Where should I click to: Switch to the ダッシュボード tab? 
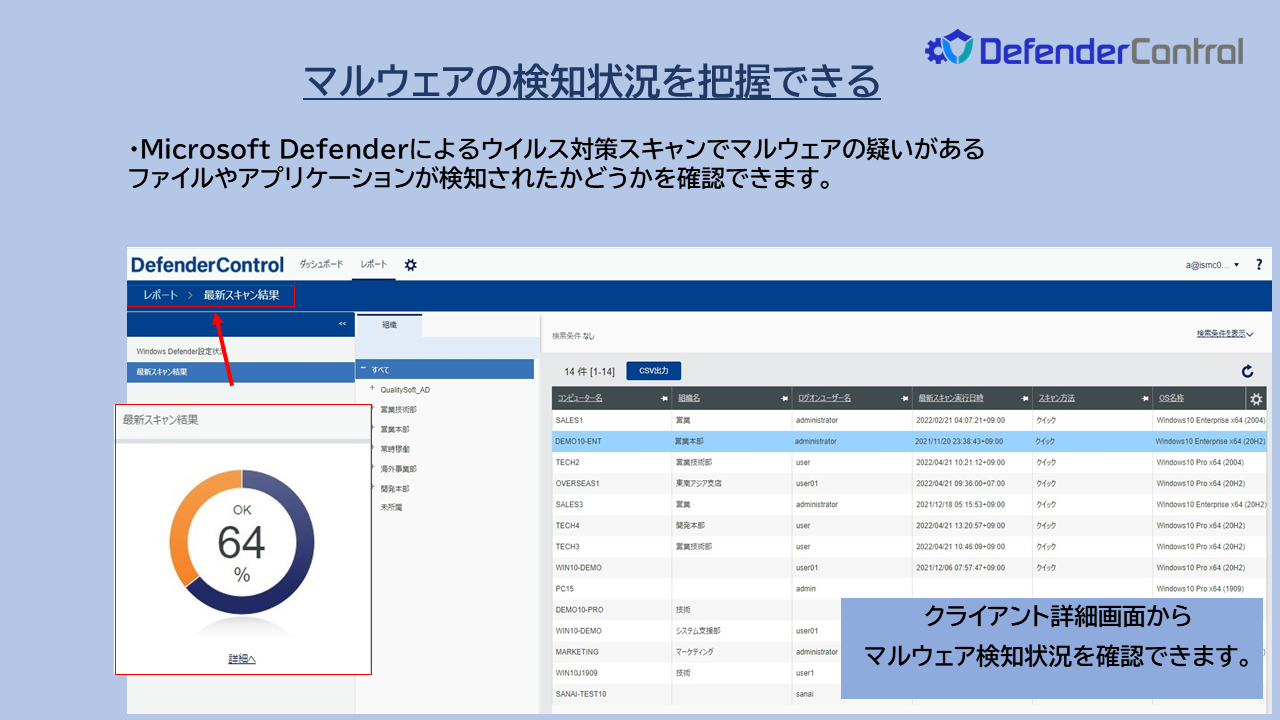[x=321, y=264]
